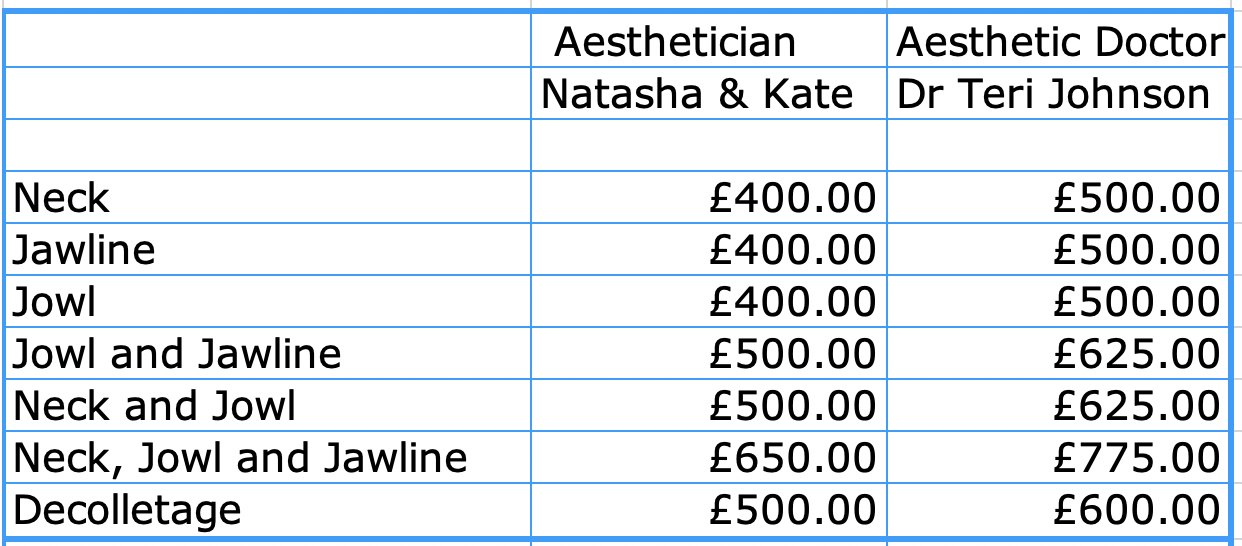This screenshot has height=546, width=1242.
Task: Click Aesthetician price for Decolletage
Action: (791, 510)
